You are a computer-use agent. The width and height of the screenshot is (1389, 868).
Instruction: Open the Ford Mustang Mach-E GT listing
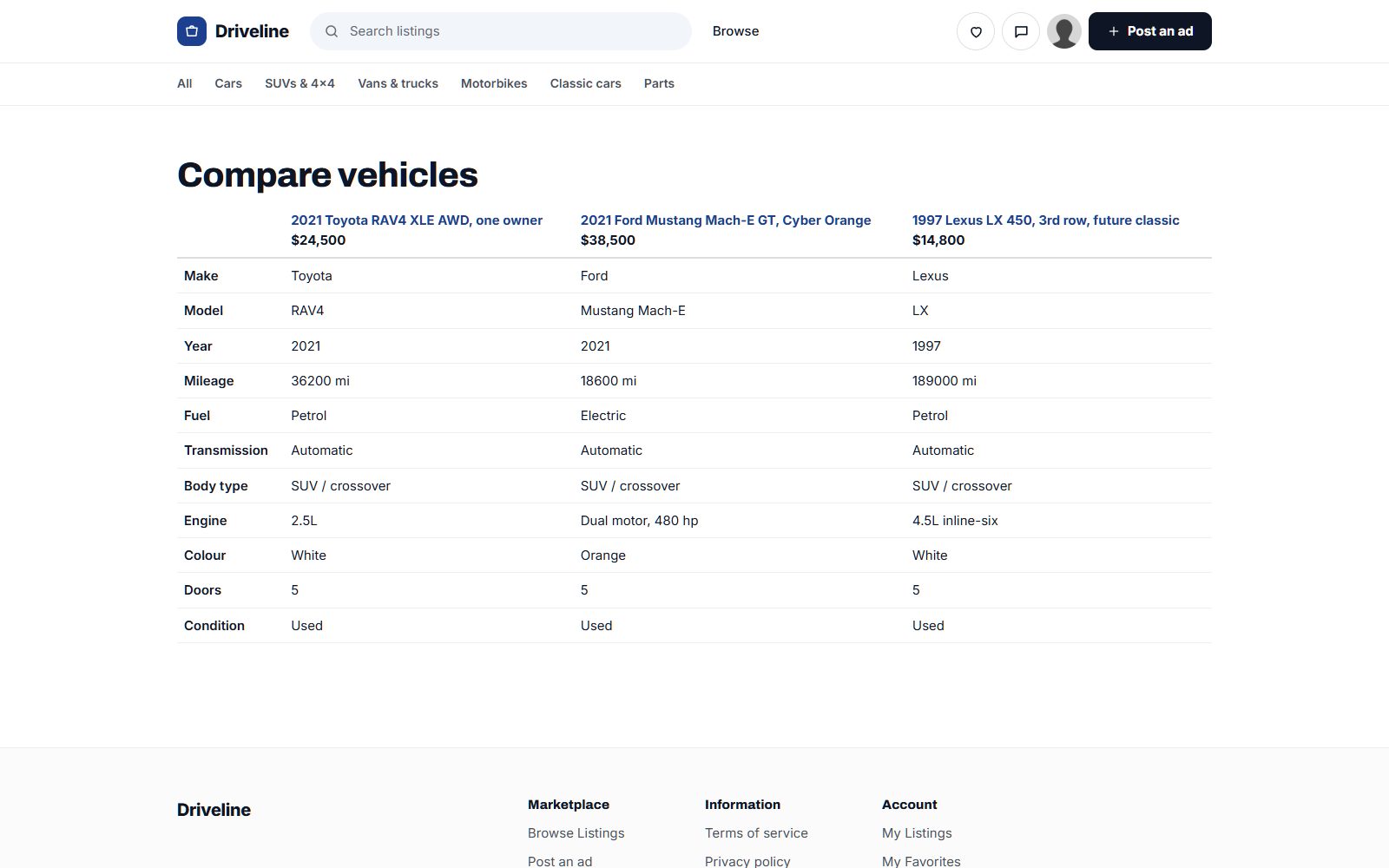tap(726, 220)
